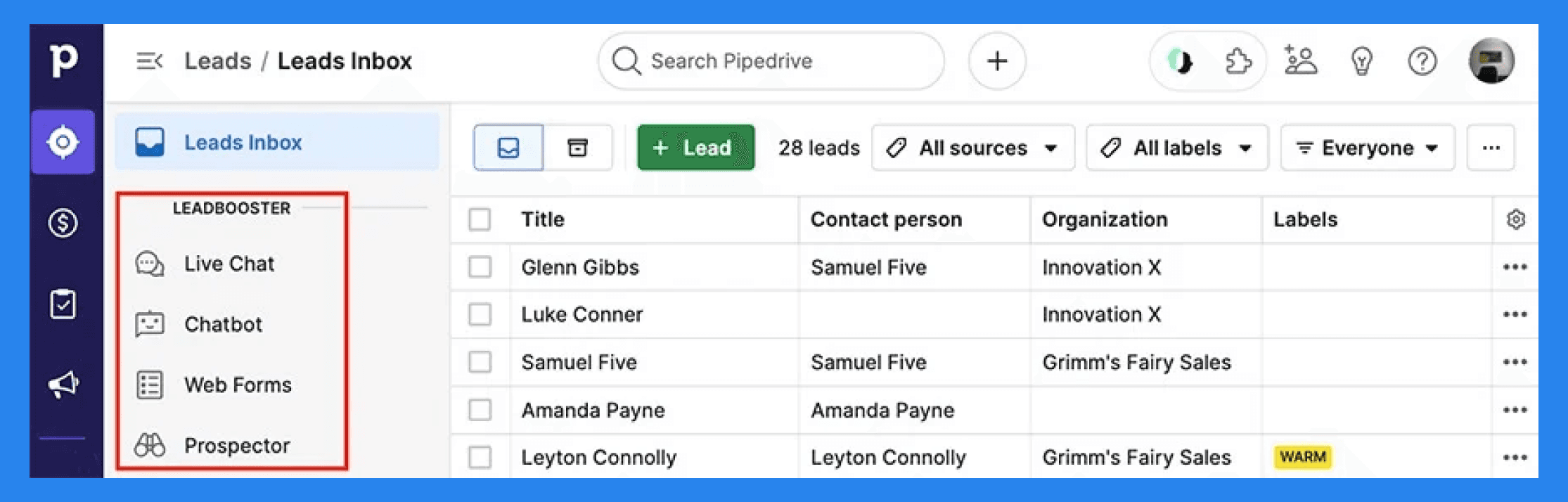The width and height of the screenshot is (1568, 502).
Task: Switch to the inbox view icon
Action: [x=508, y=148]
